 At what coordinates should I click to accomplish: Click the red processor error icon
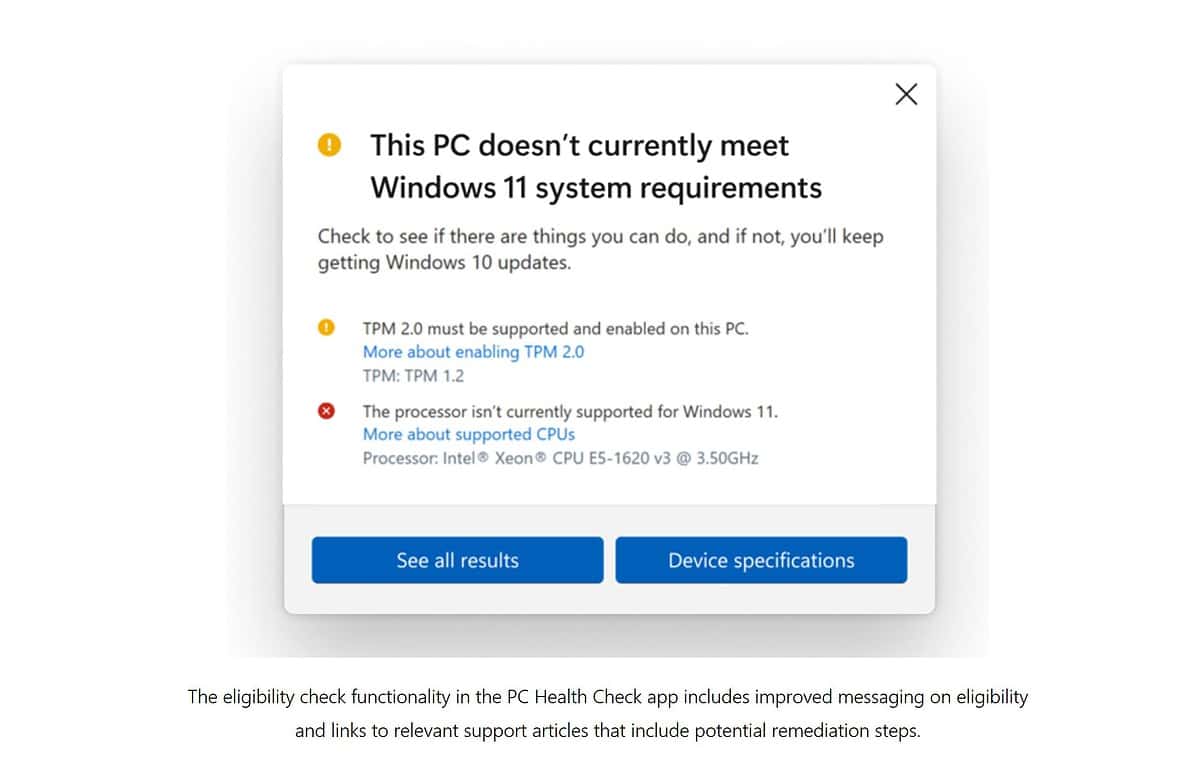[x=326, y=411]
